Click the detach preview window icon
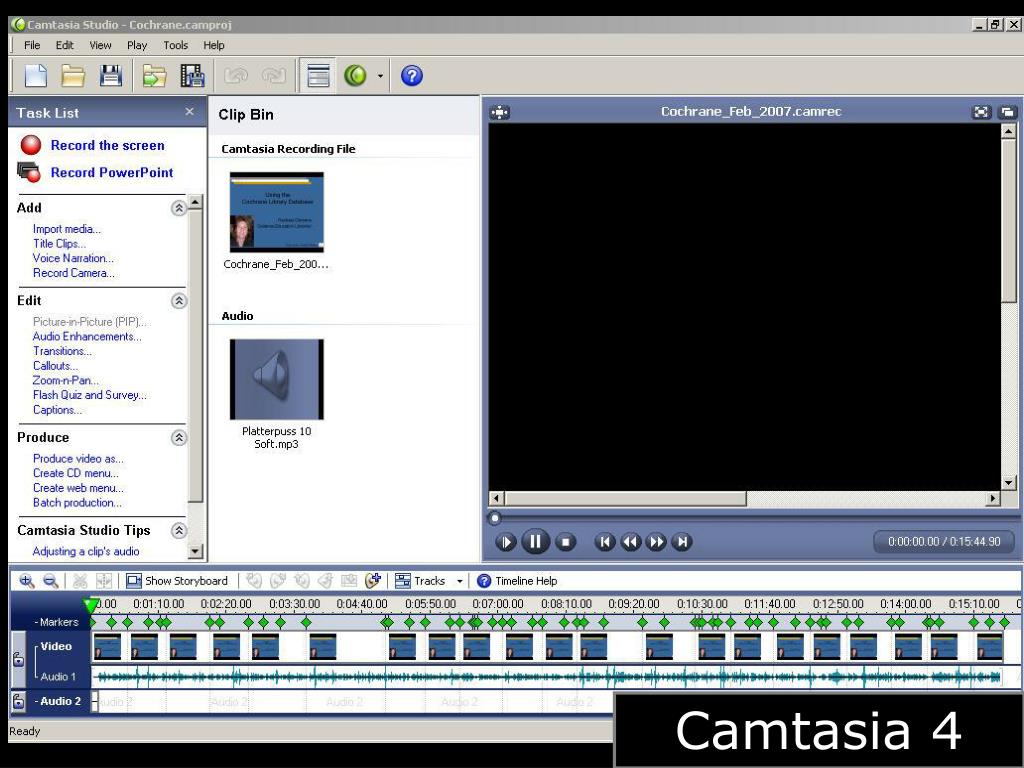The image size is (1024, 768). click(x=1007, y=112)
